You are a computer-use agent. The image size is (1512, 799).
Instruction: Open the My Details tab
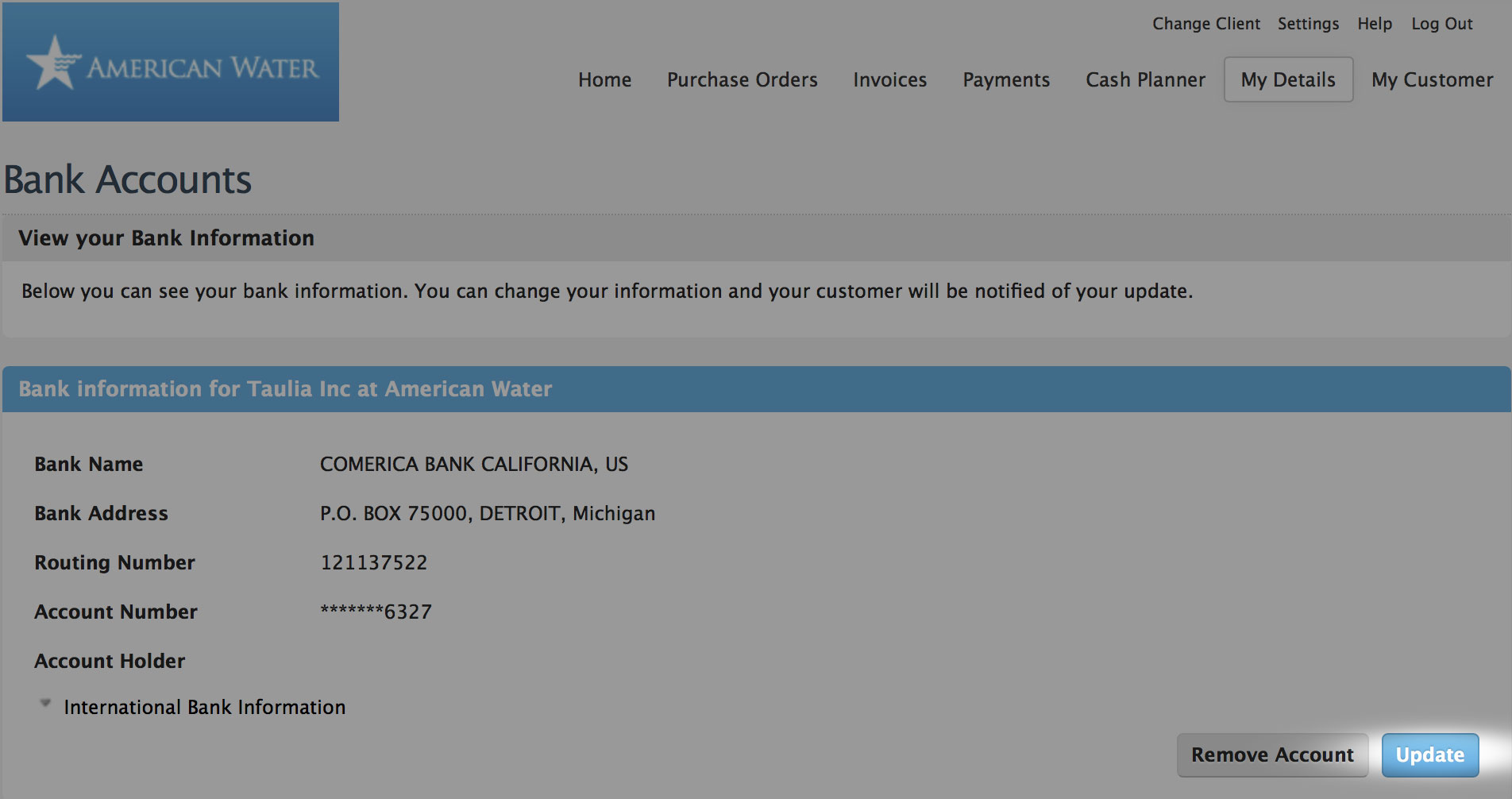click(x=1288, y=79)
